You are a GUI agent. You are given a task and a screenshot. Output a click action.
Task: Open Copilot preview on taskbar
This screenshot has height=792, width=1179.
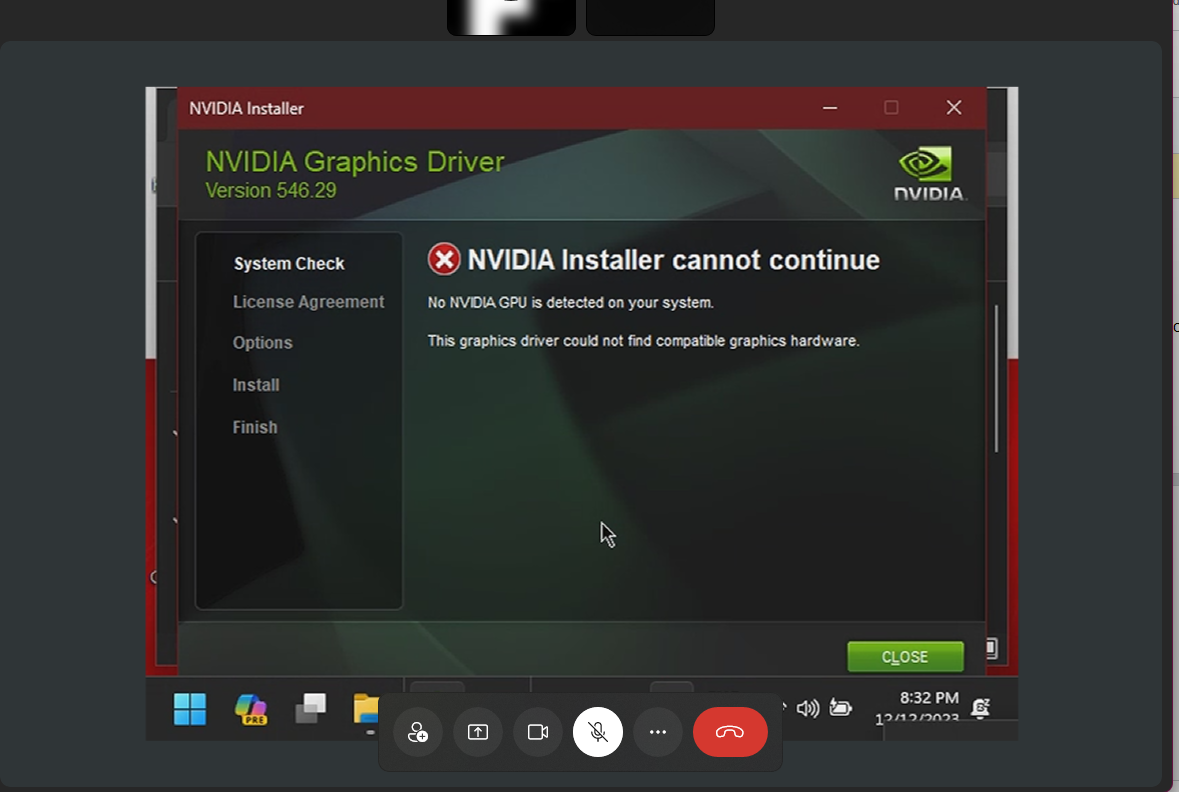pyautogui.click(x=250, y=709)
